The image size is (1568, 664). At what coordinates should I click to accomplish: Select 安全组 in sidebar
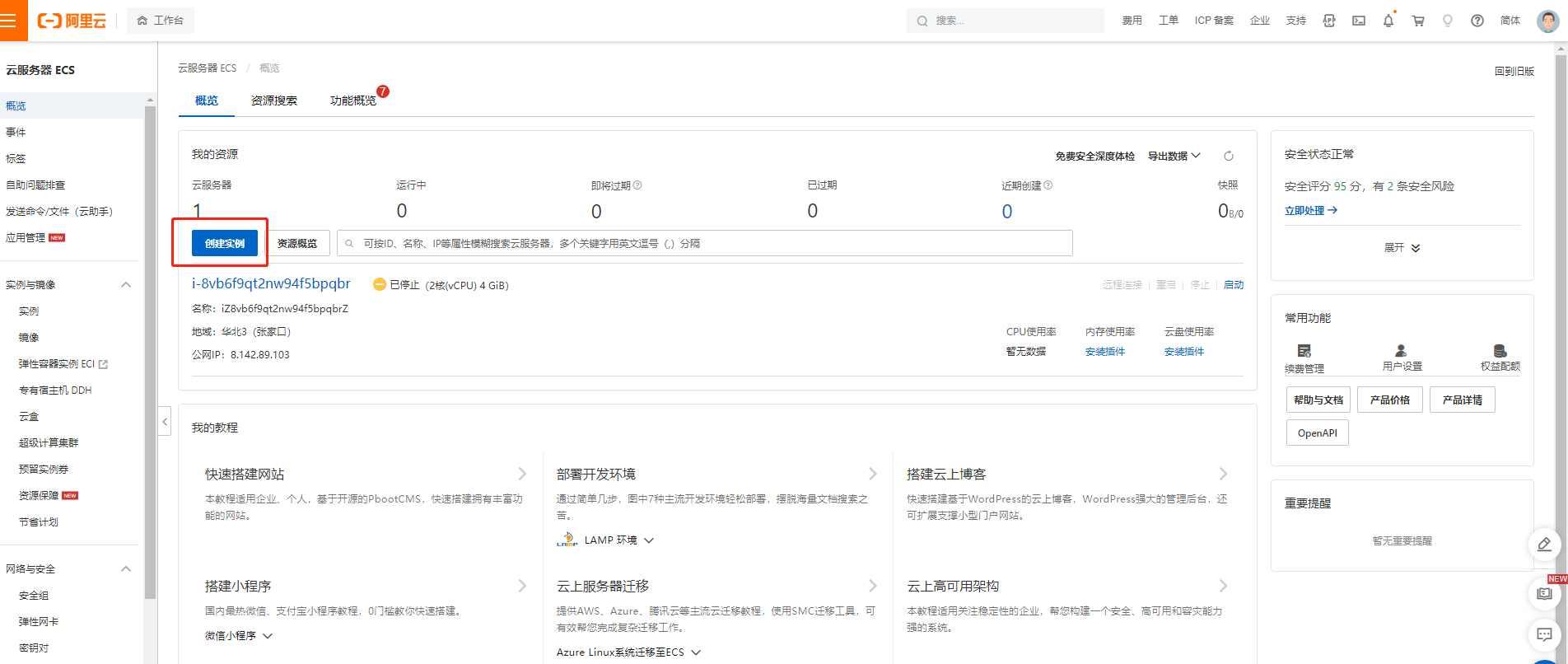tap(34, 596)
